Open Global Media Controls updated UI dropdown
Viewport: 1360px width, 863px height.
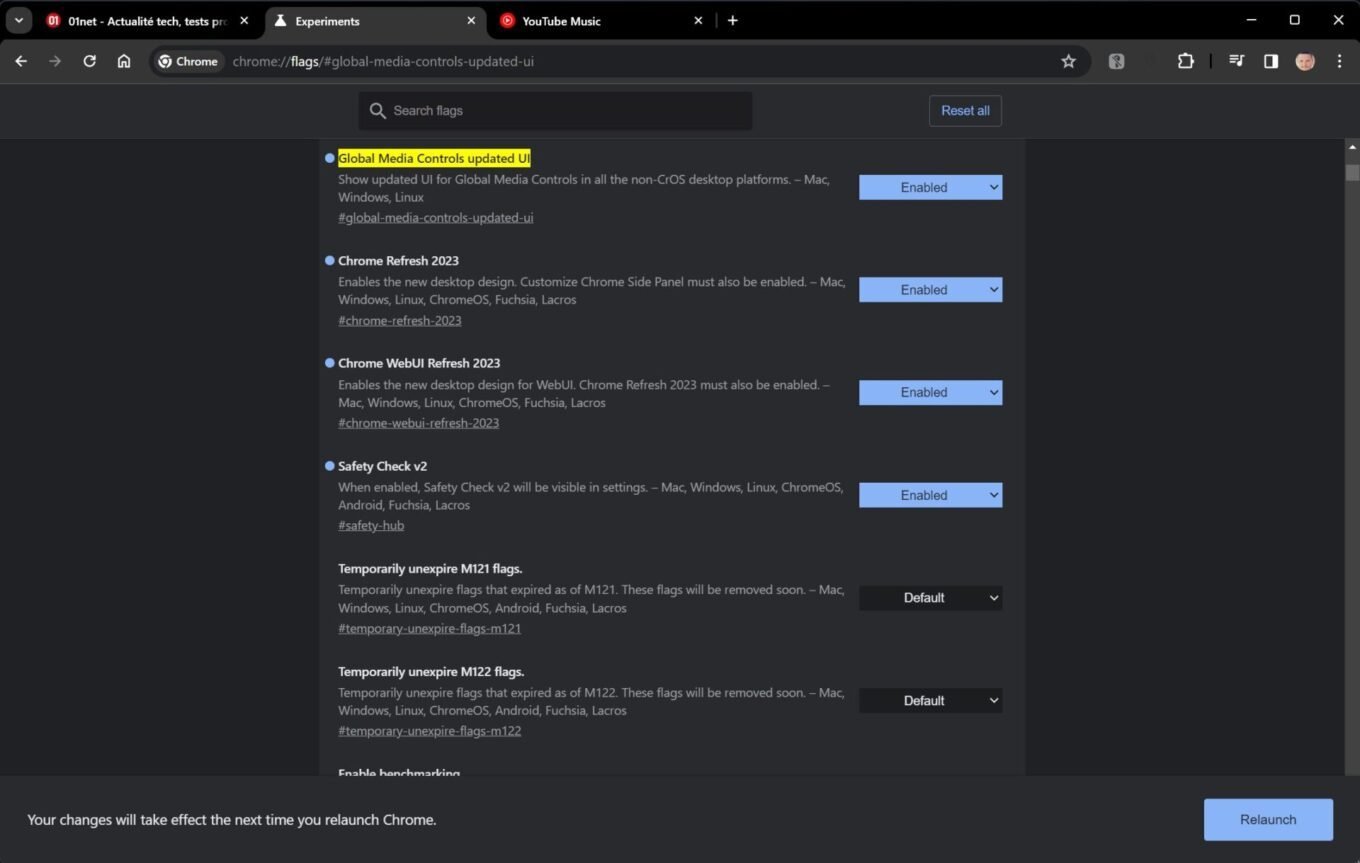930,187
